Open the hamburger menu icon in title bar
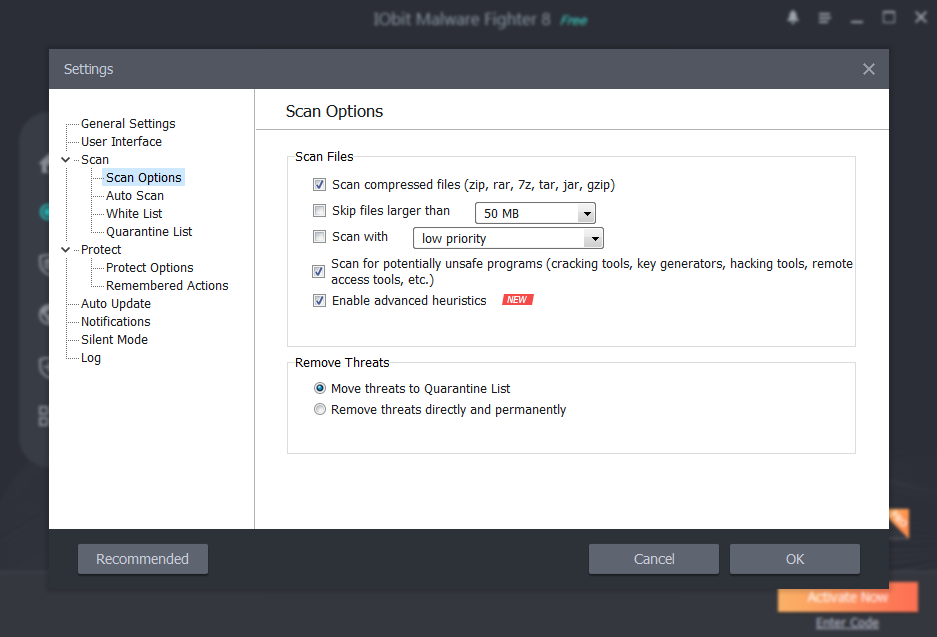Image resolution: width=937 pixels, height=637 pixels. 824,18
